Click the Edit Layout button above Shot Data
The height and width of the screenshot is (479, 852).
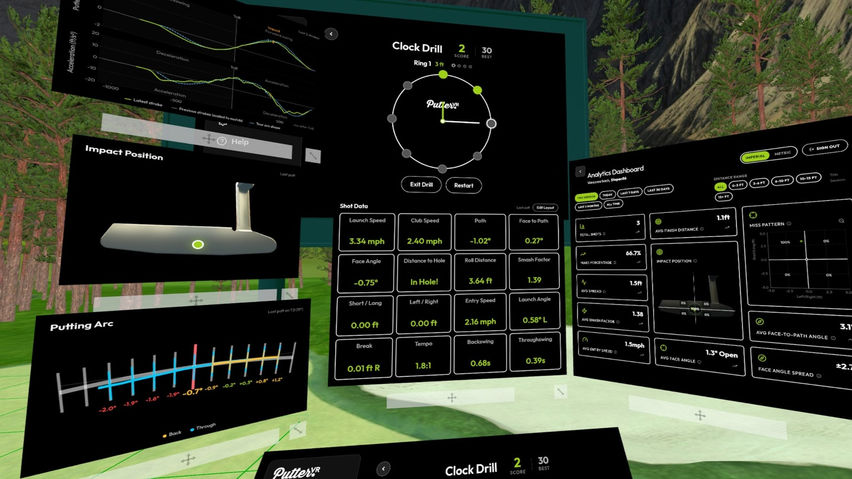pos(544,207)
